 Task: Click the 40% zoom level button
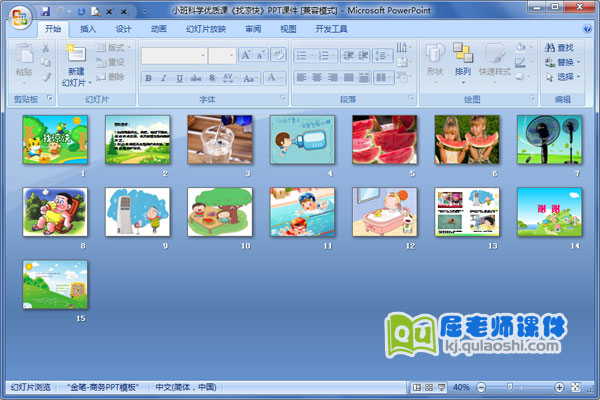[x=461, y=387]
